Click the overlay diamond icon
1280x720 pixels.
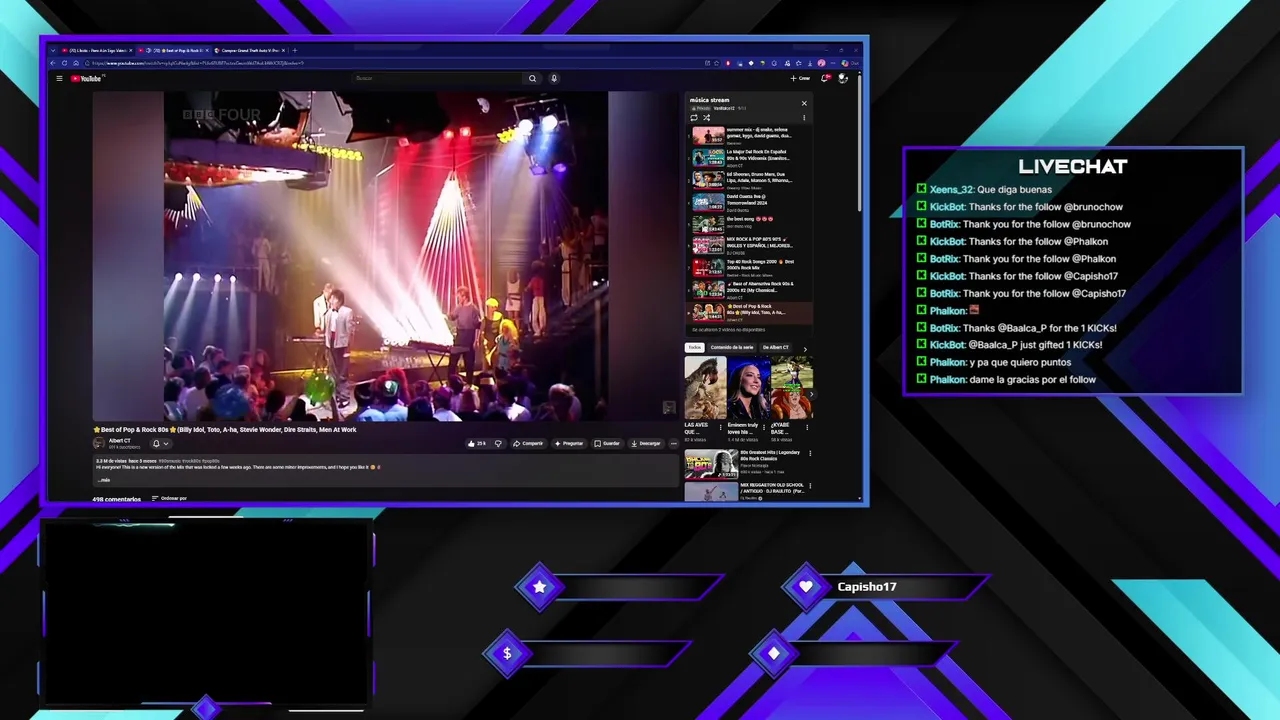click(x=774, y=653)
